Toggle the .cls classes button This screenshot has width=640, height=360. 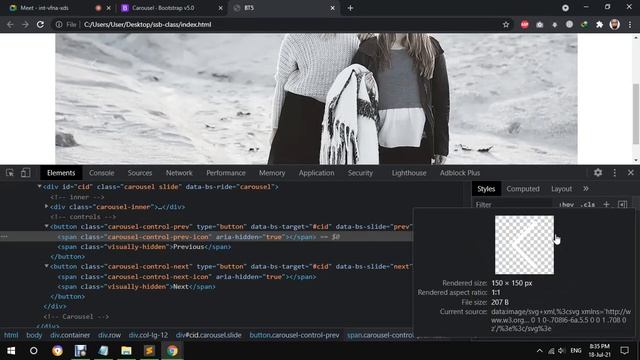[588, 204]
